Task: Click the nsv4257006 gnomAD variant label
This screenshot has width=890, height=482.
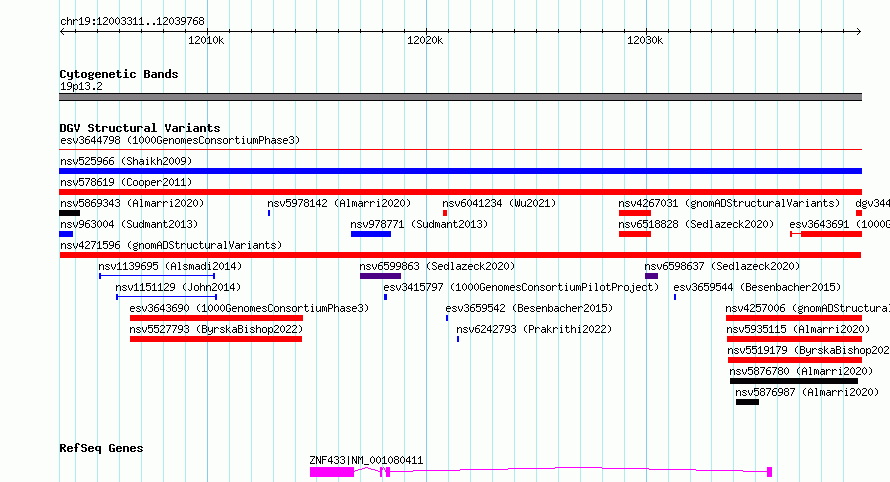Action: [x=807, y=308]
